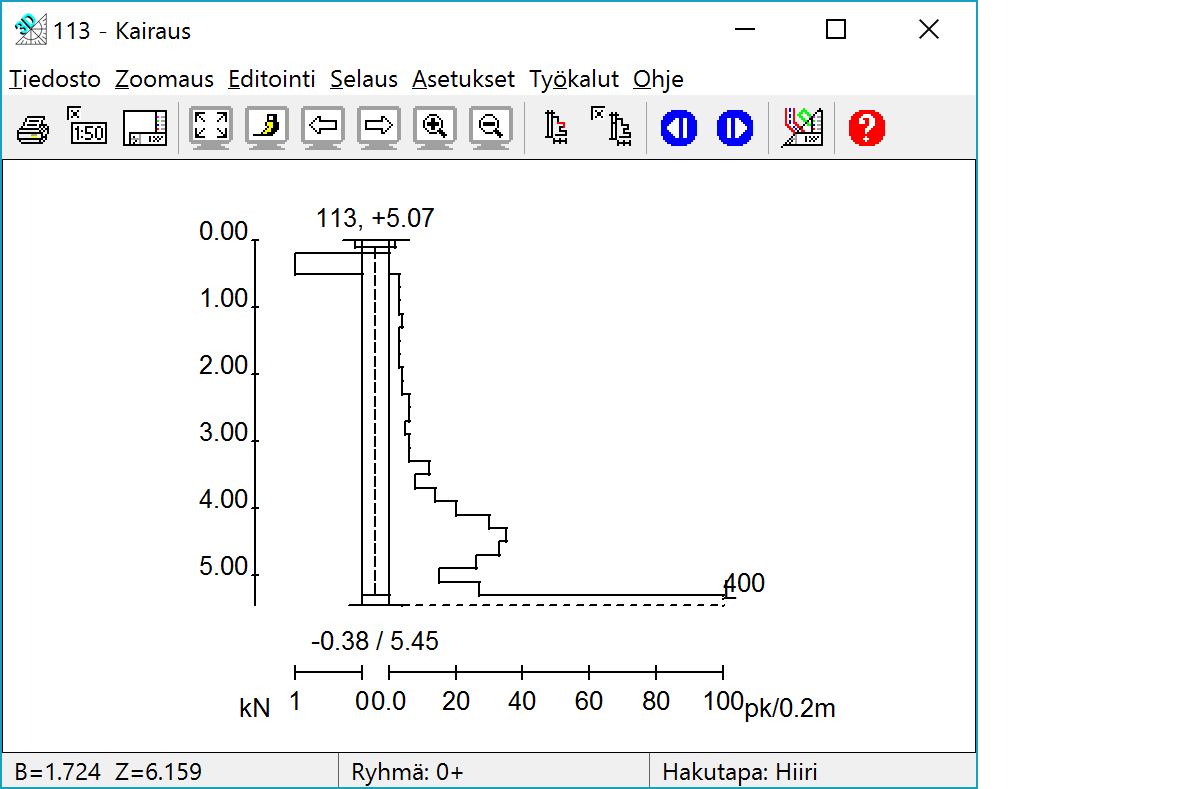Zoom in with the magnifier plus icon

[435, 128]
